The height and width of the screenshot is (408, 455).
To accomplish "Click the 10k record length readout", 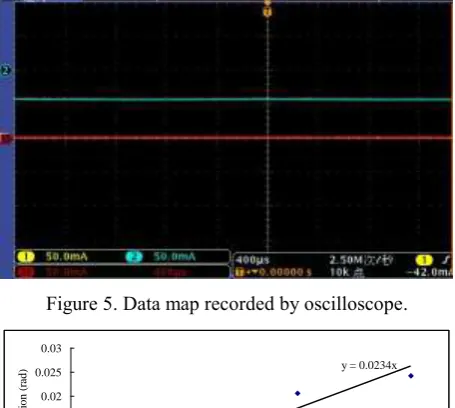I will (x=347, y=272).
